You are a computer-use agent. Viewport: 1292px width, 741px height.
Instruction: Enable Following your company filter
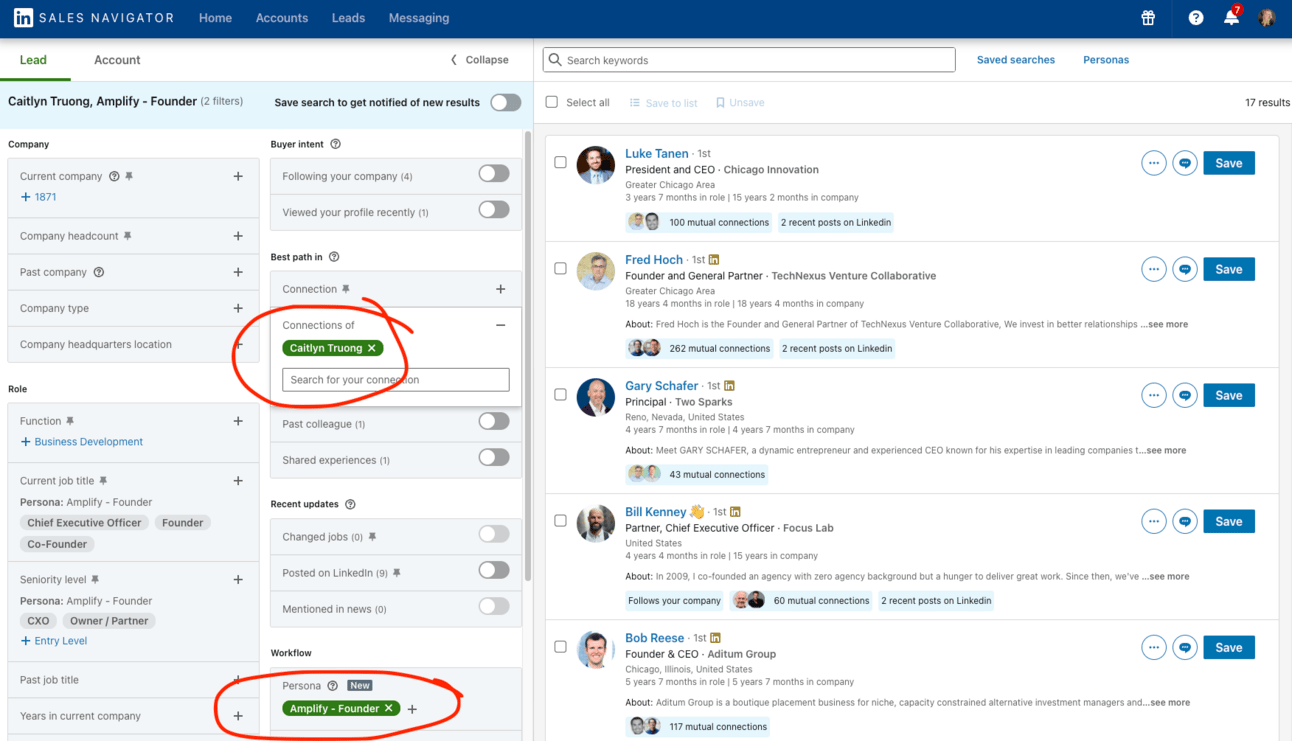click(x=494, y=174)
